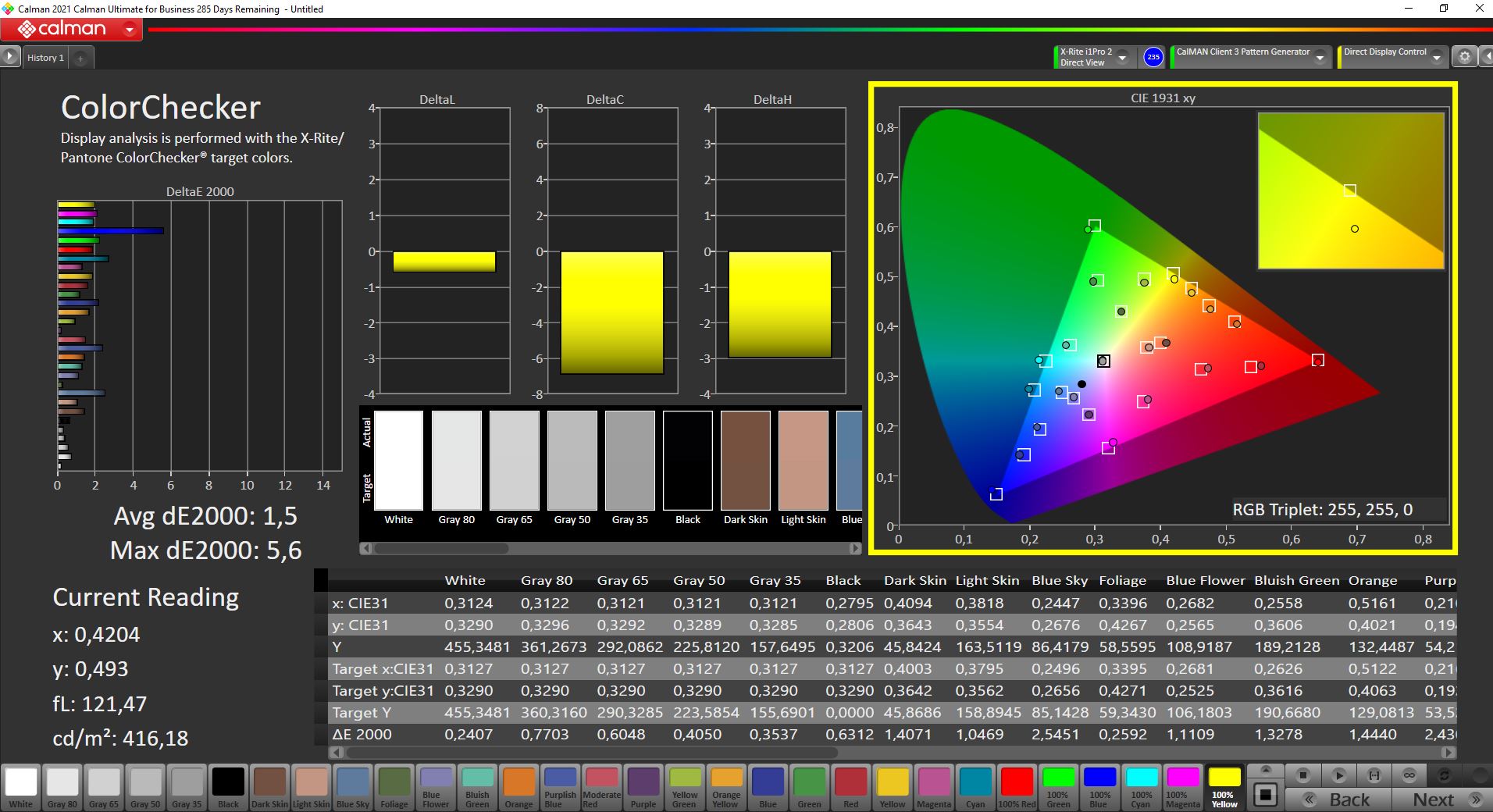Image resolution: width=1493 pixels, height=812 pixels.
Task: Switch to the History 1 tab
Action: tap(45, 58)
